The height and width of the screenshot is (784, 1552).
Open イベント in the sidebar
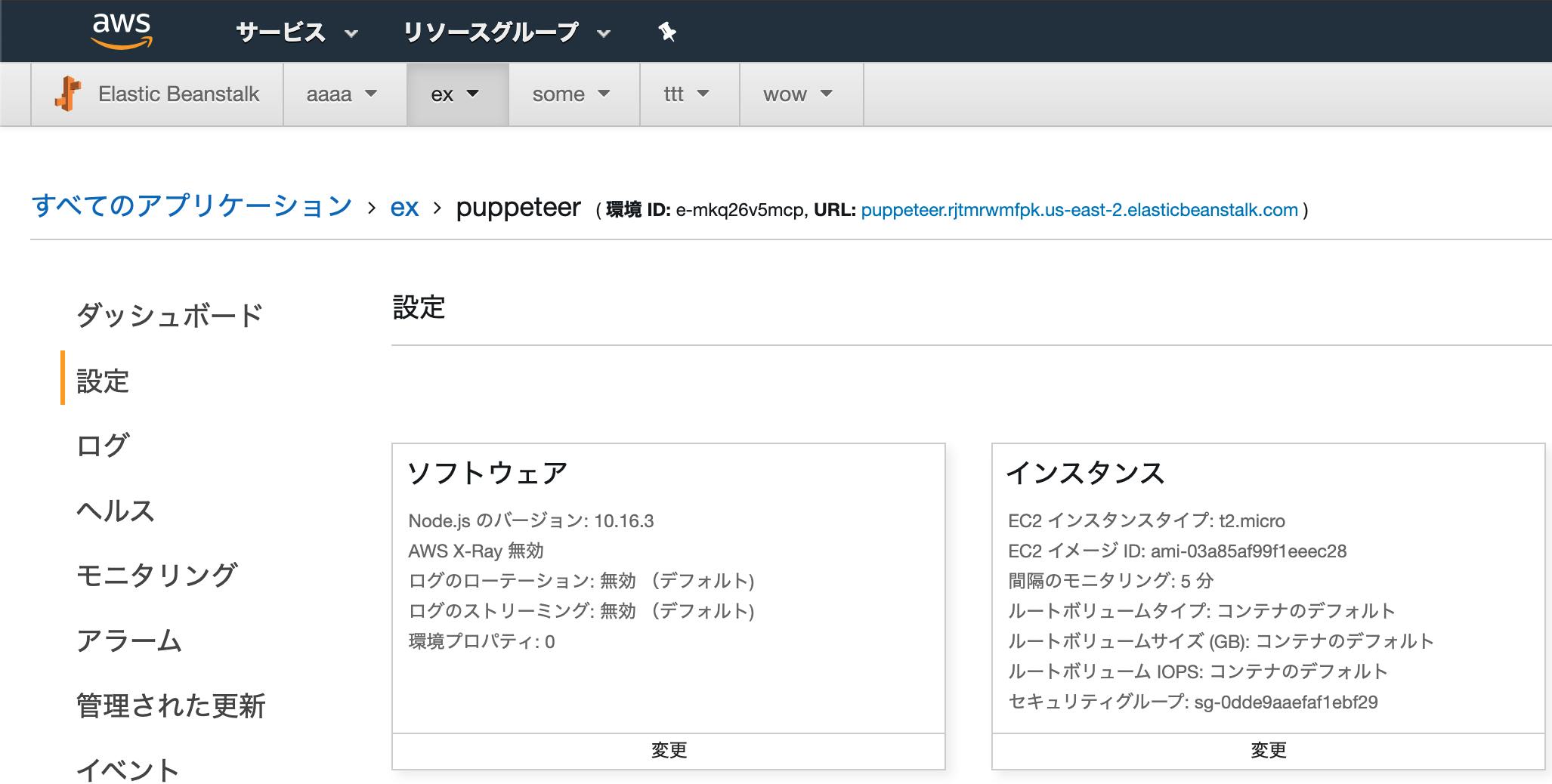tap(128, 770)
